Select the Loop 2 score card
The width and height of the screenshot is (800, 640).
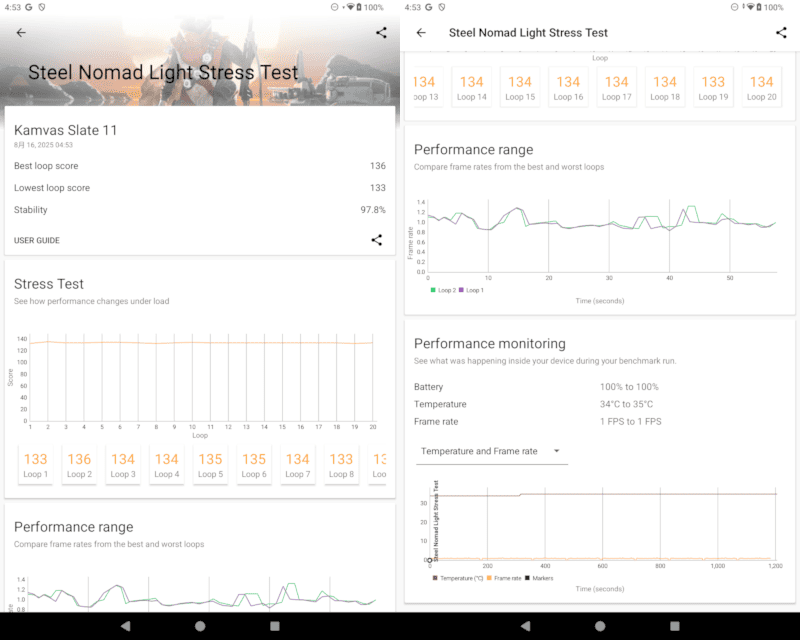[79, 465]
